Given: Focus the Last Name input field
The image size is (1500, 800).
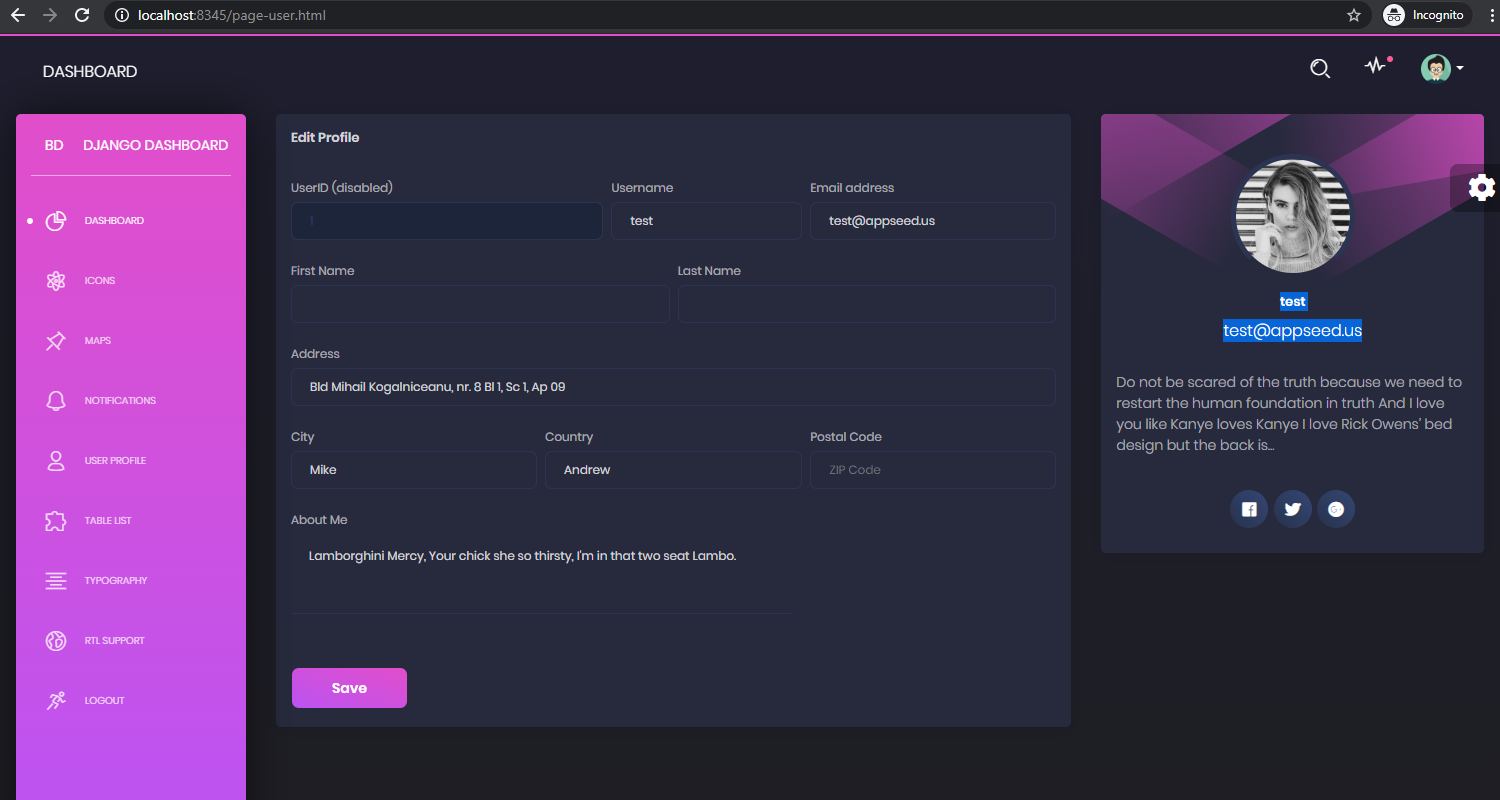Looking at the screenshot, I should click(867, 304).
